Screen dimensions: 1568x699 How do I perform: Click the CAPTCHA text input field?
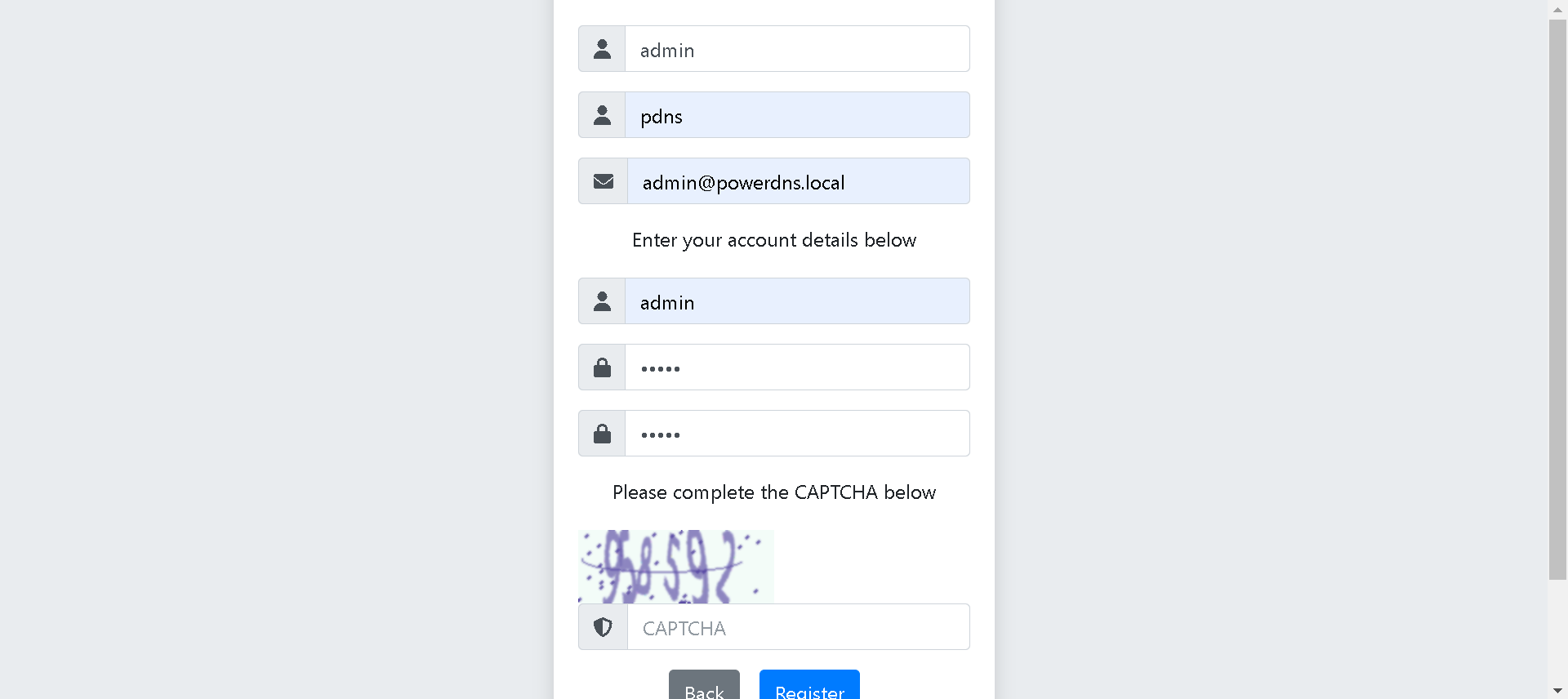[798, 627]
